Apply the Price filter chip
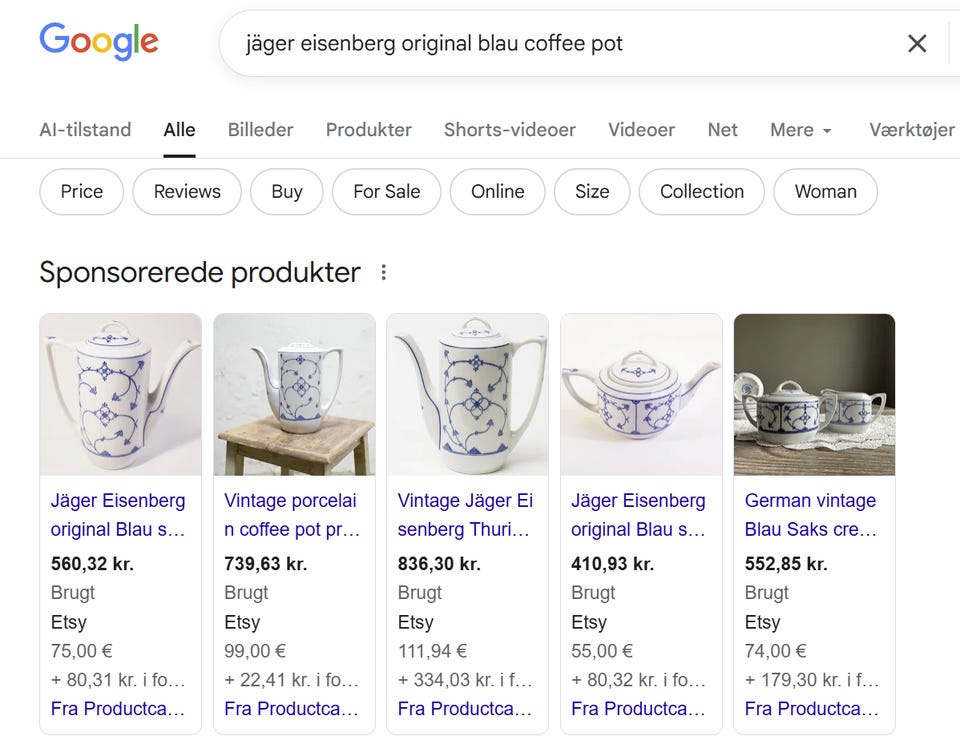Image resolution: width=960 pixels, height=752 pixels. pyautogui.click(x=81, y=192)
